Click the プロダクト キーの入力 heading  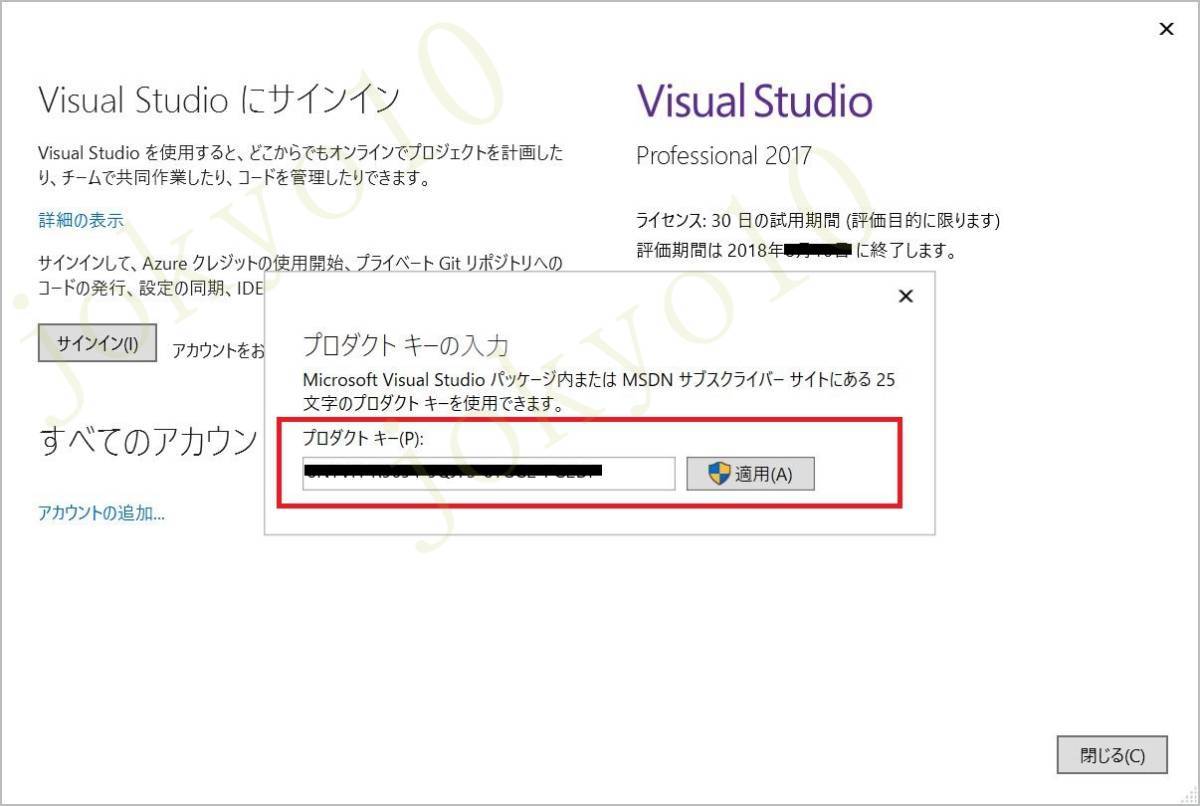pos(405,346)
